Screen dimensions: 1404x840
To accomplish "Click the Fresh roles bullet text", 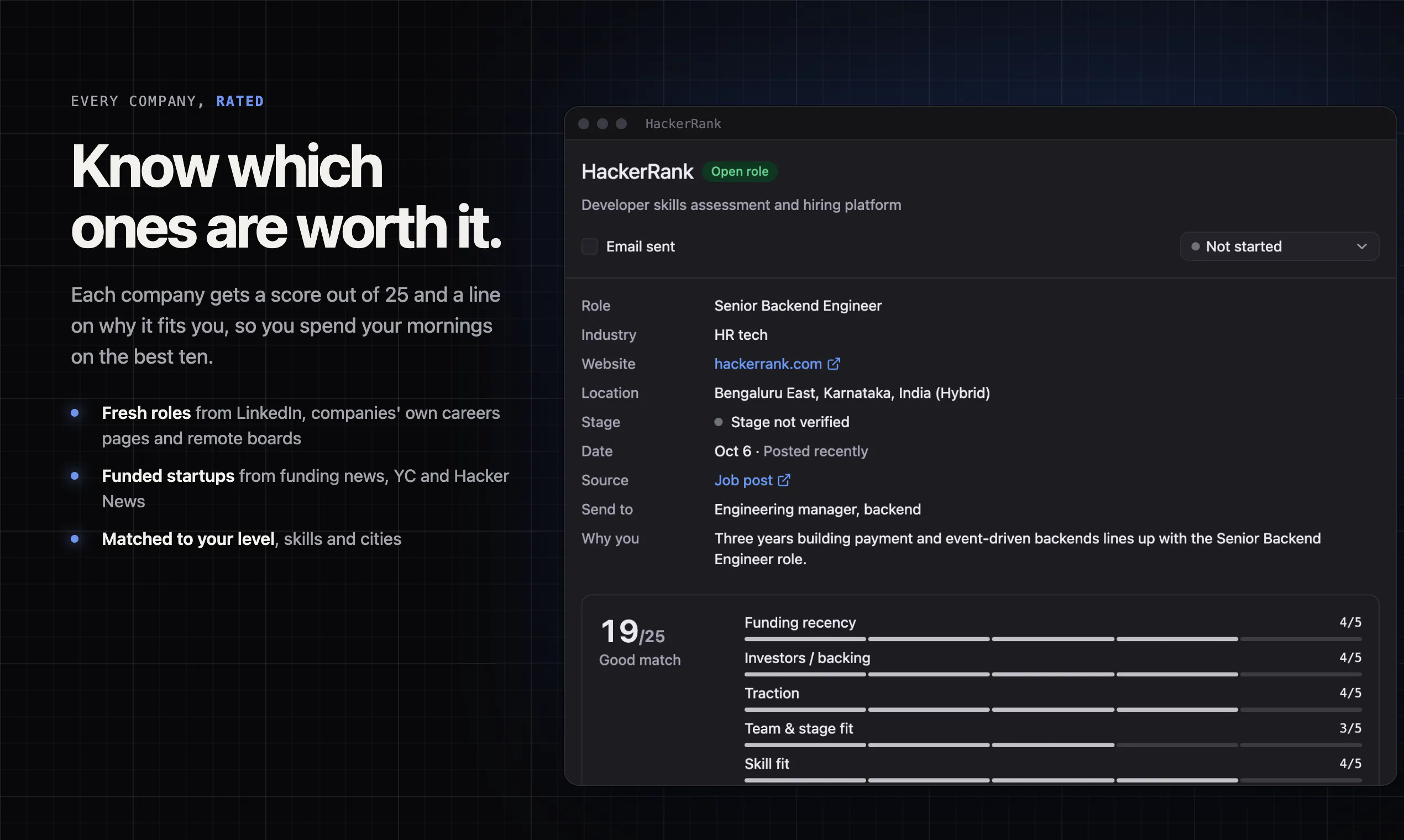I will point(301,426).
